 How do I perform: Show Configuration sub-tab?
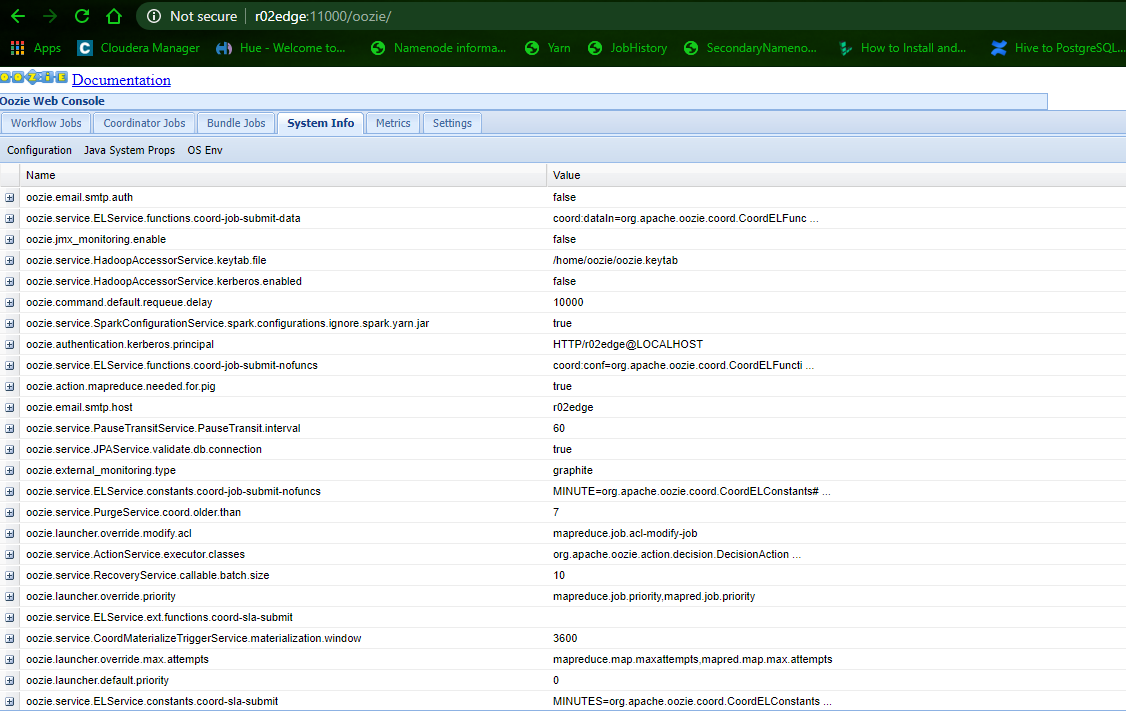coord(39,150)
